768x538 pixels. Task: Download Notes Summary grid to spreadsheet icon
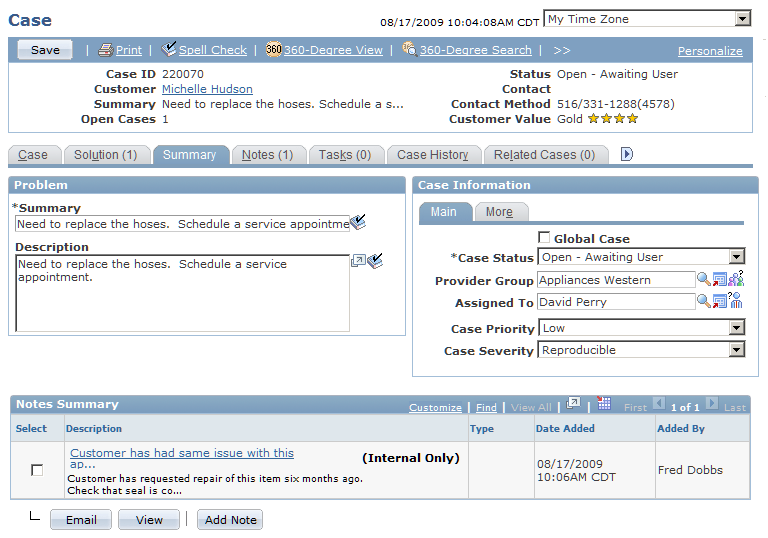pyautogui.click(x=604, y=403)
